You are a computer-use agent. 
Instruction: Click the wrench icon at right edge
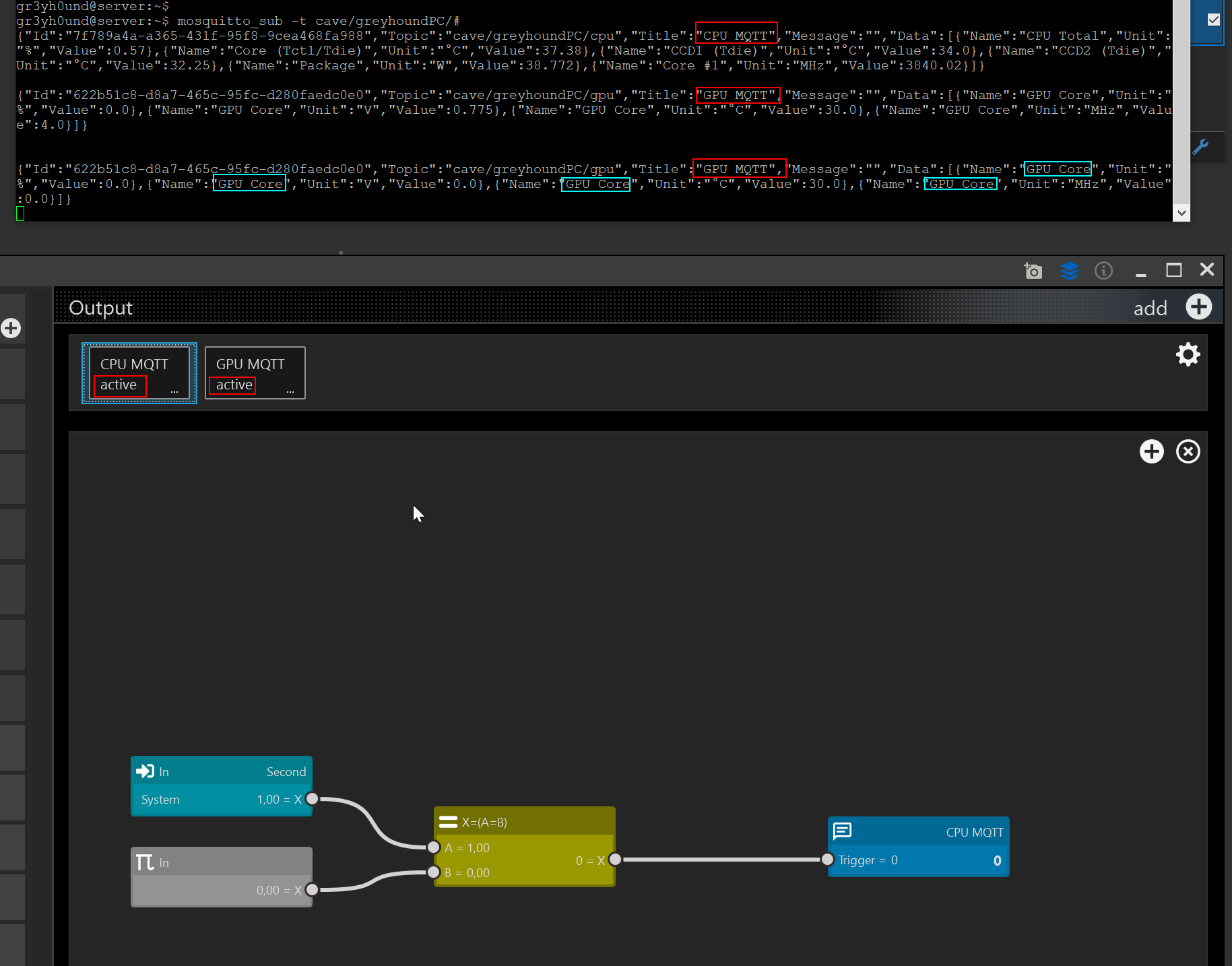(1200, 147)
